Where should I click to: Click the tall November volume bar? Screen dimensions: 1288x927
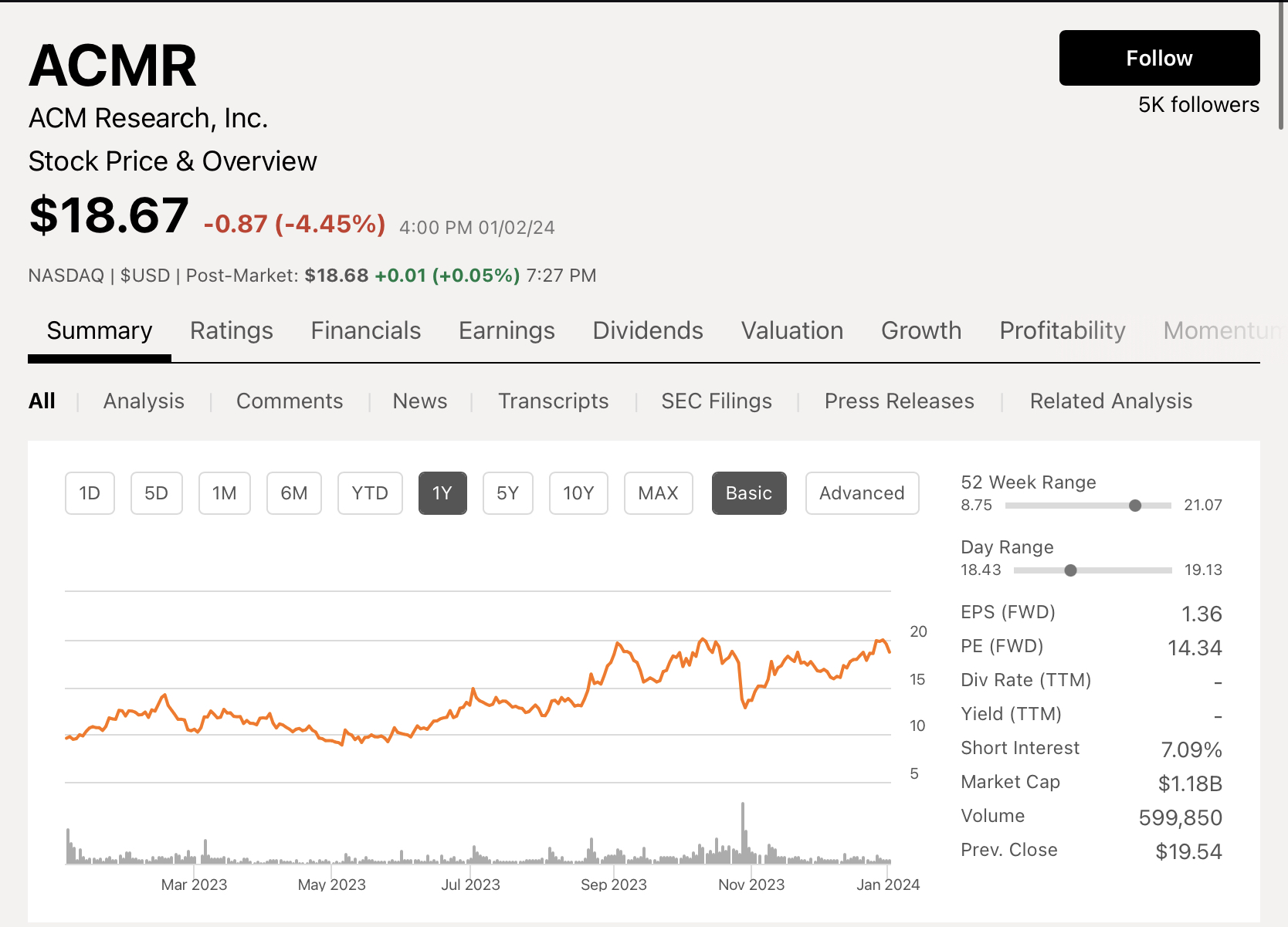[743, 832]
